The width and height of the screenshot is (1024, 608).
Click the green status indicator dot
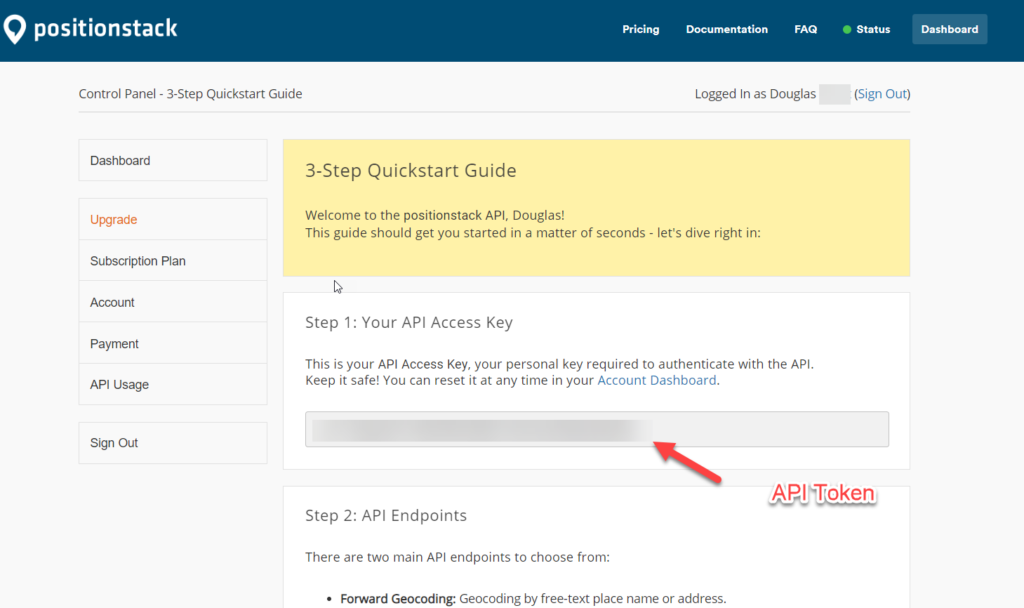click(x=847, y=29)
